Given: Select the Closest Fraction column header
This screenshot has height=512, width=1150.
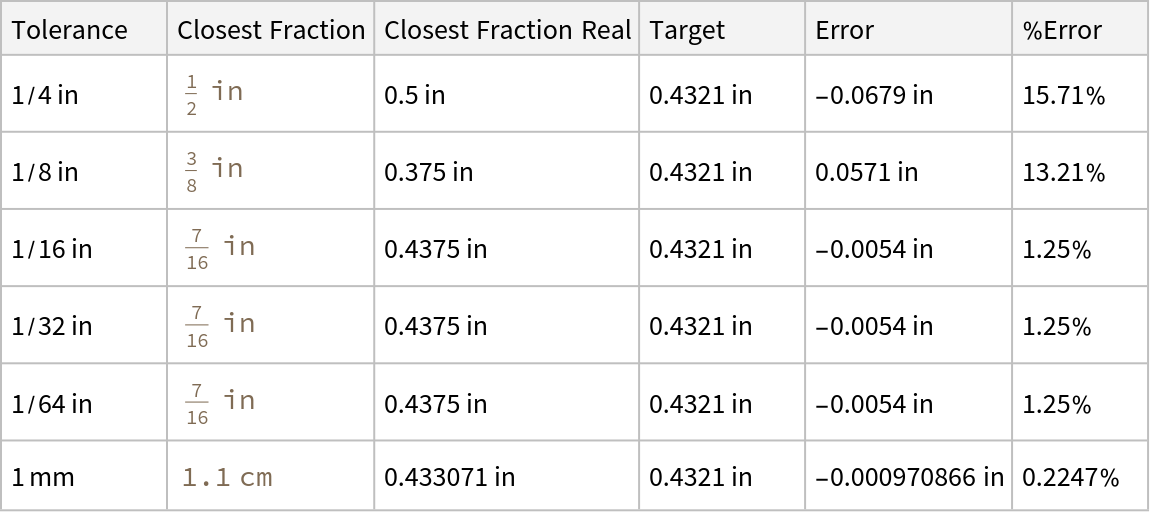Looking at the screenshot, I should pos(271,30).
